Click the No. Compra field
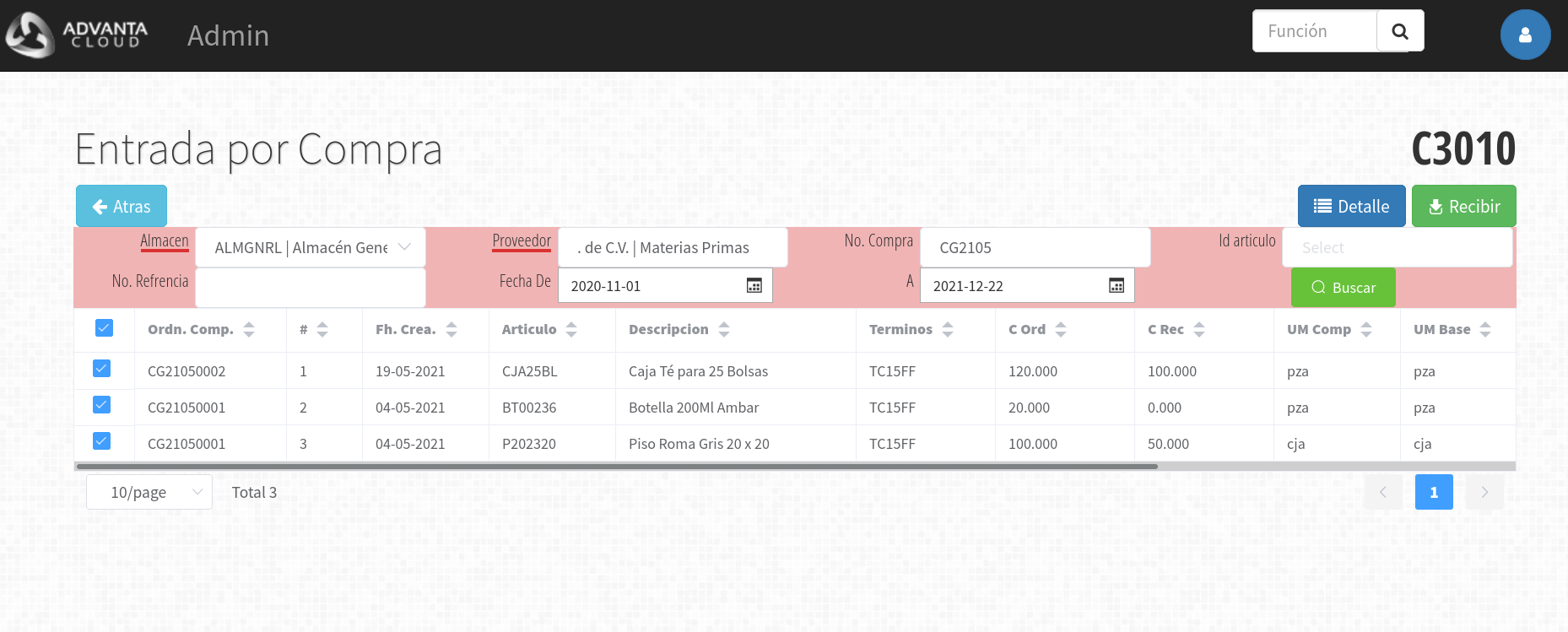1568x632 pixels. [x=1035, y=247]
